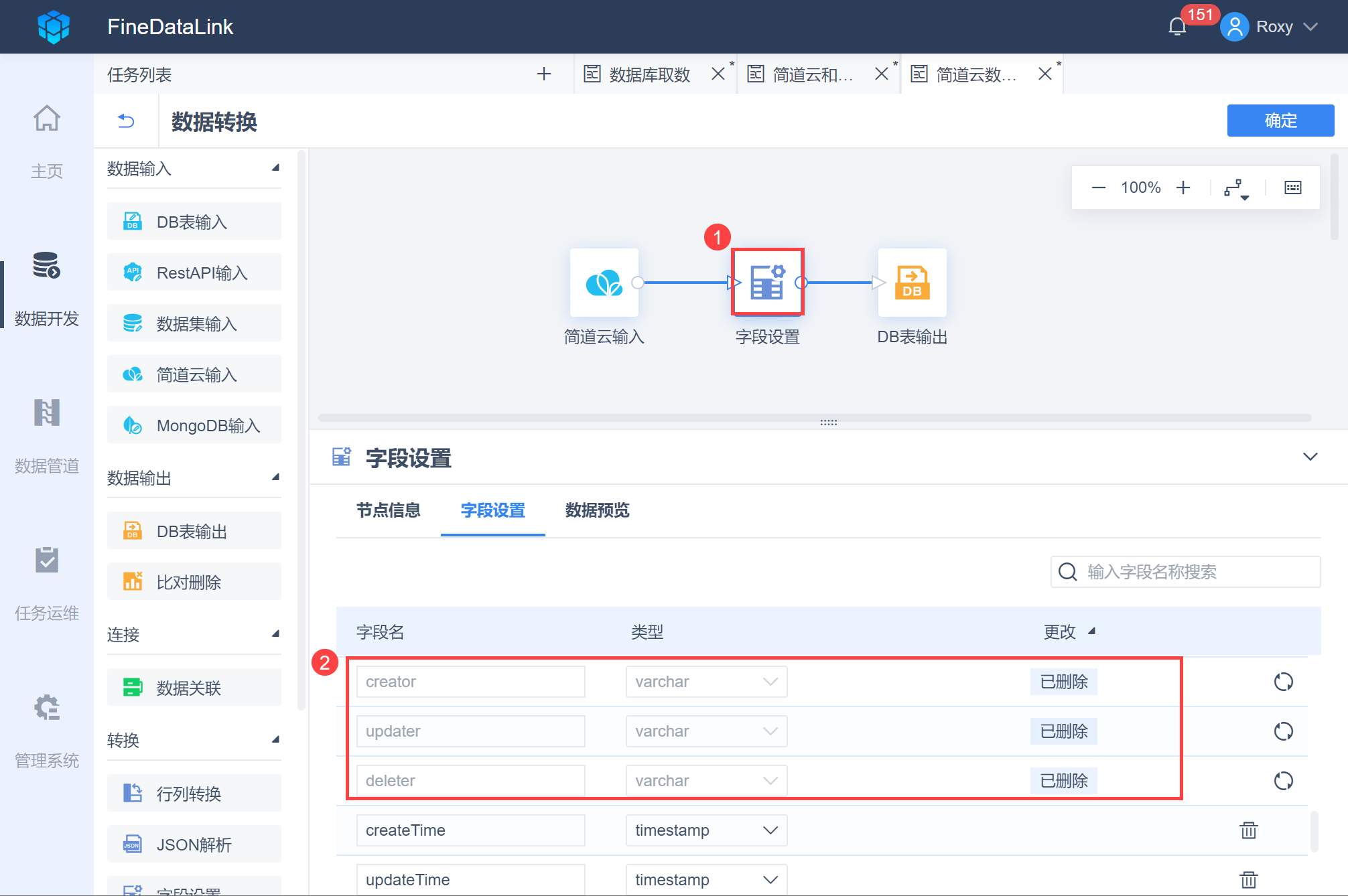Restore the deleted deleter field
The height and width of the screenshot is (896, 1348).
[x=1283, y=781]
